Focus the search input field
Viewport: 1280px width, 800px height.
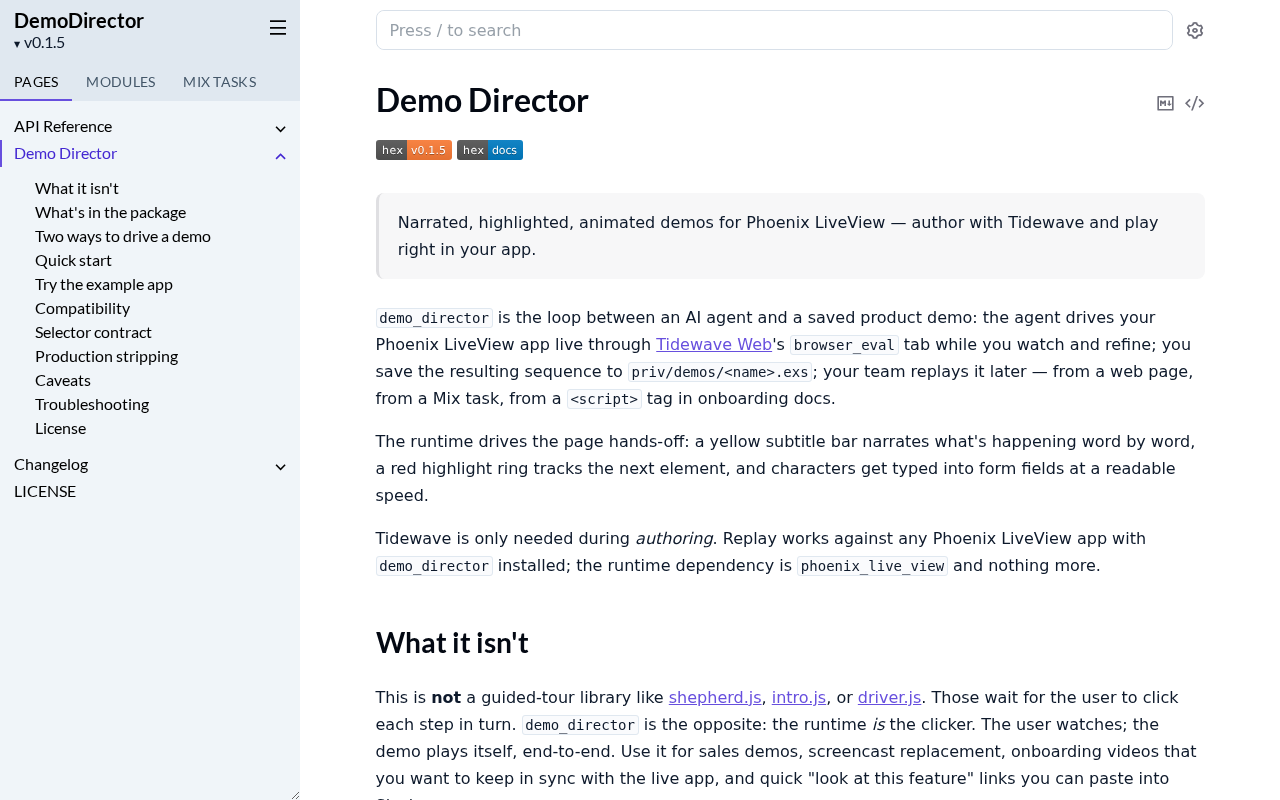click(774, 30)
